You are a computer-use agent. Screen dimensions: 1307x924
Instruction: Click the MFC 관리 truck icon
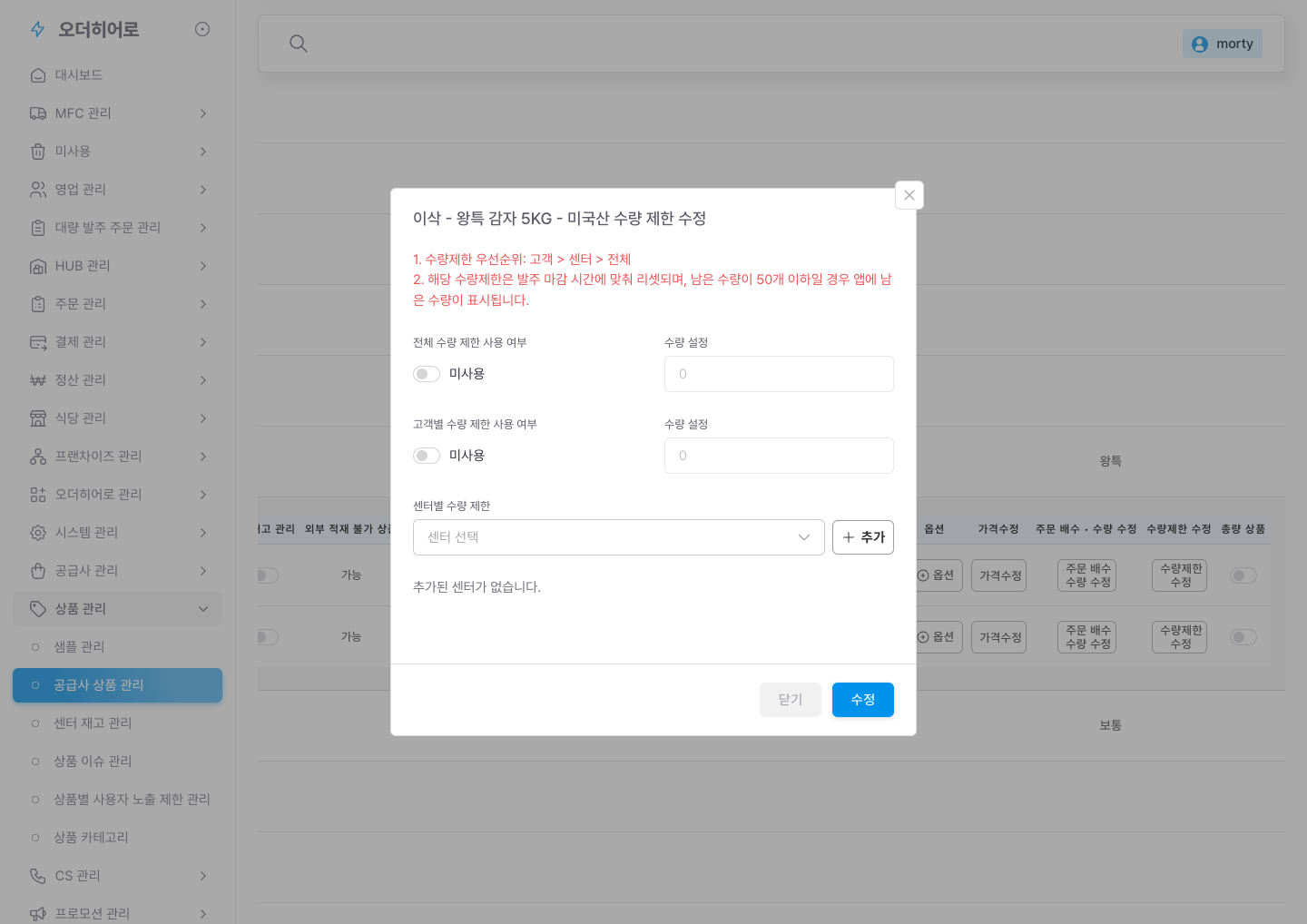tap(38, 113)
